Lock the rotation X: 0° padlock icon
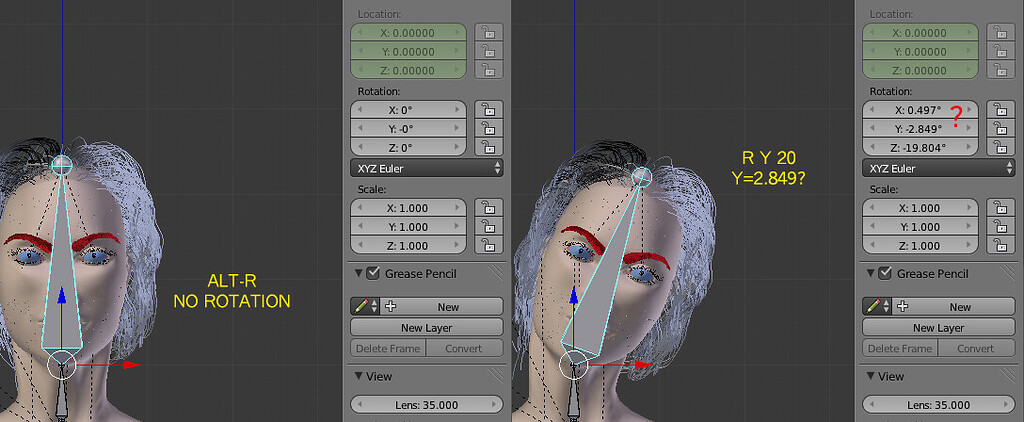The image size is (1024, 422). coord(488,110)
